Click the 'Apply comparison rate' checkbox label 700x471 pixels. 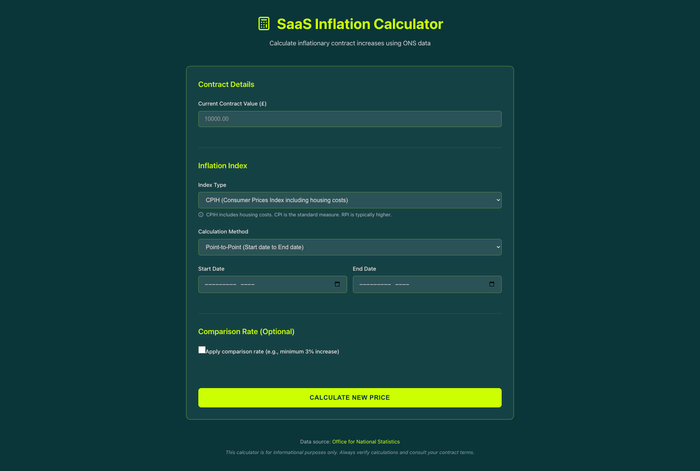pos(272,352)
